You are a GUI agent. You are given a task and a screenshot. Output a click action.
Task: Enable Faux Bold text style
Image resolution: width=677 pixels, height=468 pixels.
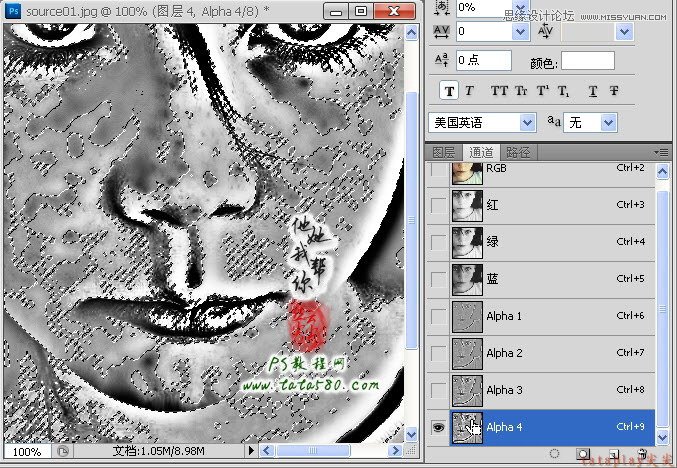(x=449, y=91)
